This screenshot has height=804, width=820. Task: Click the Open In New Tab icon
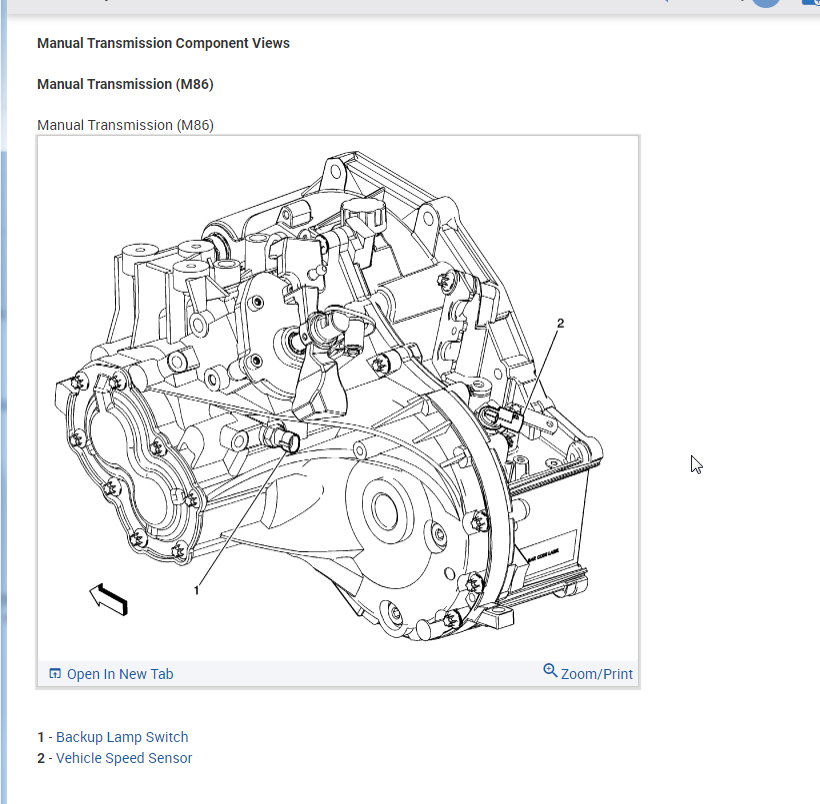click(55, 673)
